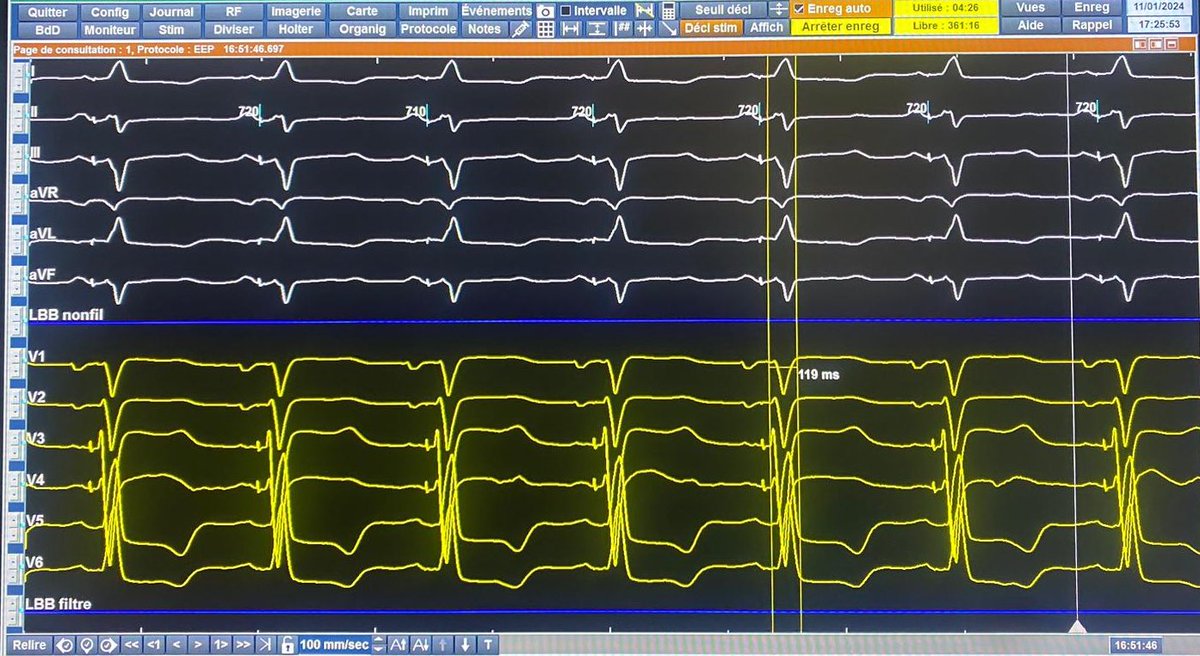Rewind fast with the << button
This screenshot has width=1200, height=656.
(x=131, y=645)
